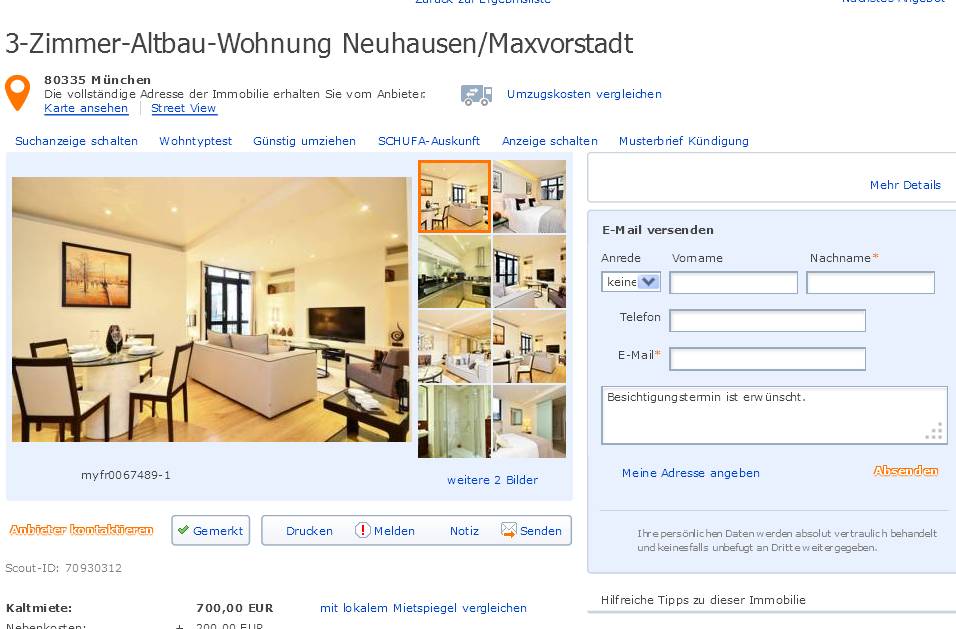Open the Street View link
This screenshot has width=956, height=629.
click(x=184, y=108)
